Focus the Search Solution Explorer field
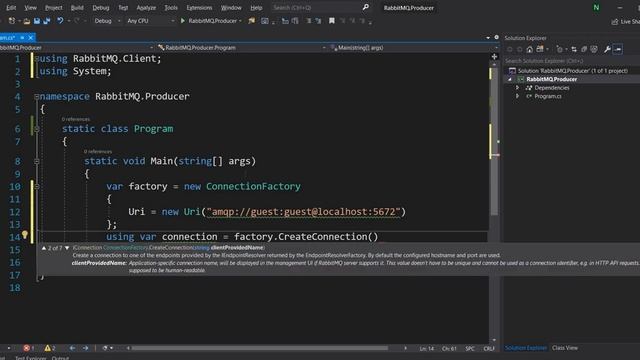 pyautogui.click(x=571, y=61)
